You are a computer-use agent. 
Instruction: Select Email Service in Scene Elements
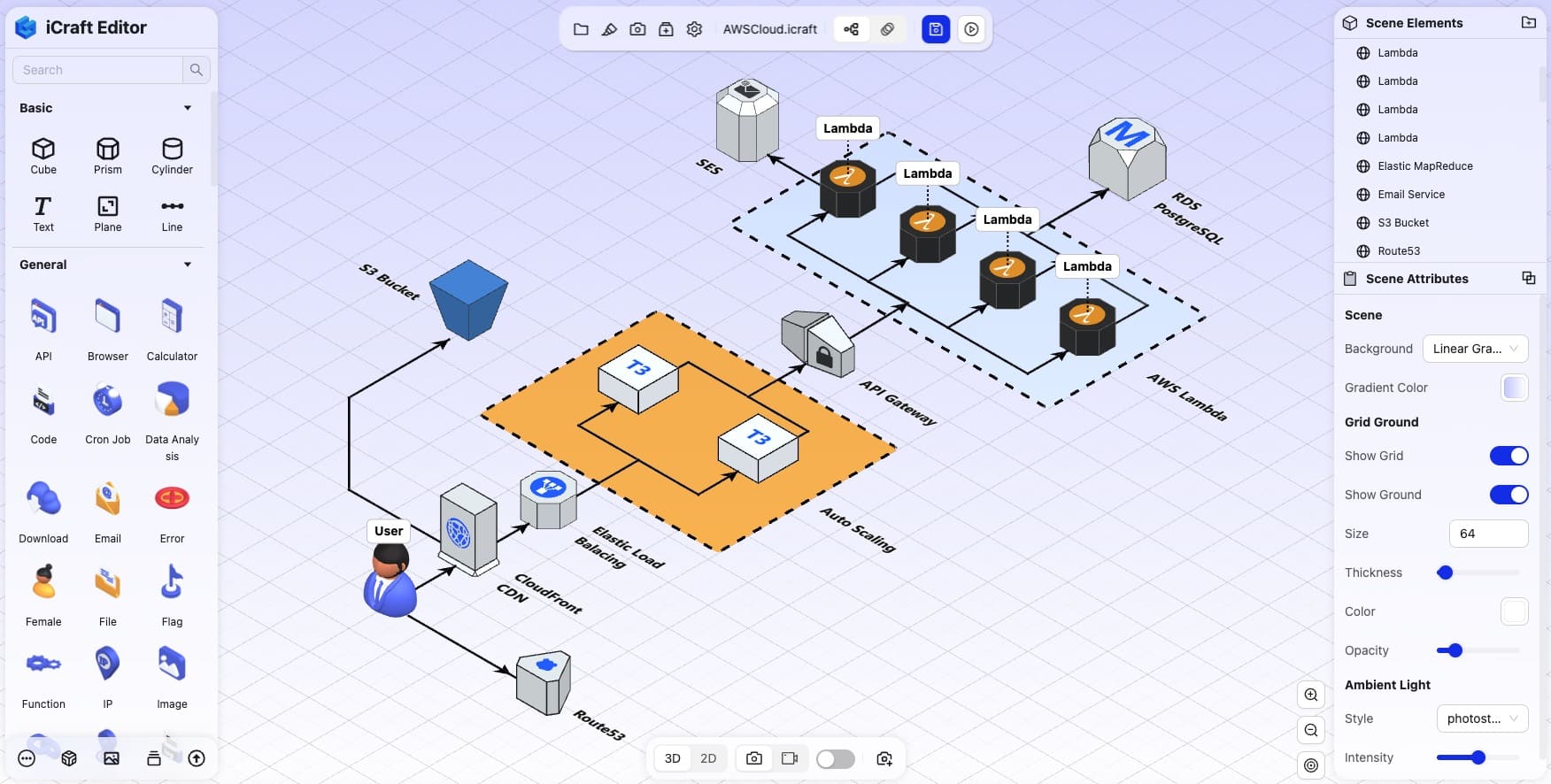[x=1411, y=195]
